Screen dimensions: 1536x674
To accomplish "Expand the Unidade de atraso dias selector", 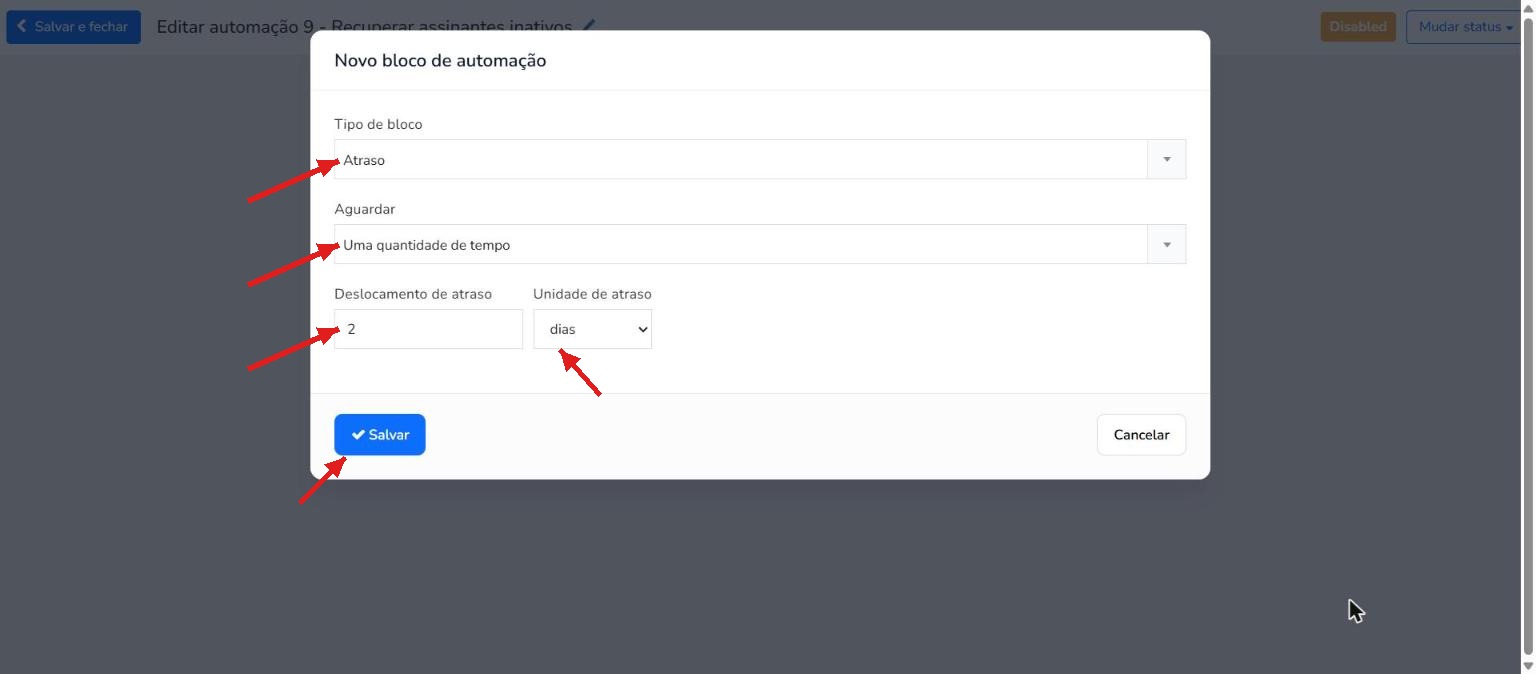I will [x=592, y=329].
